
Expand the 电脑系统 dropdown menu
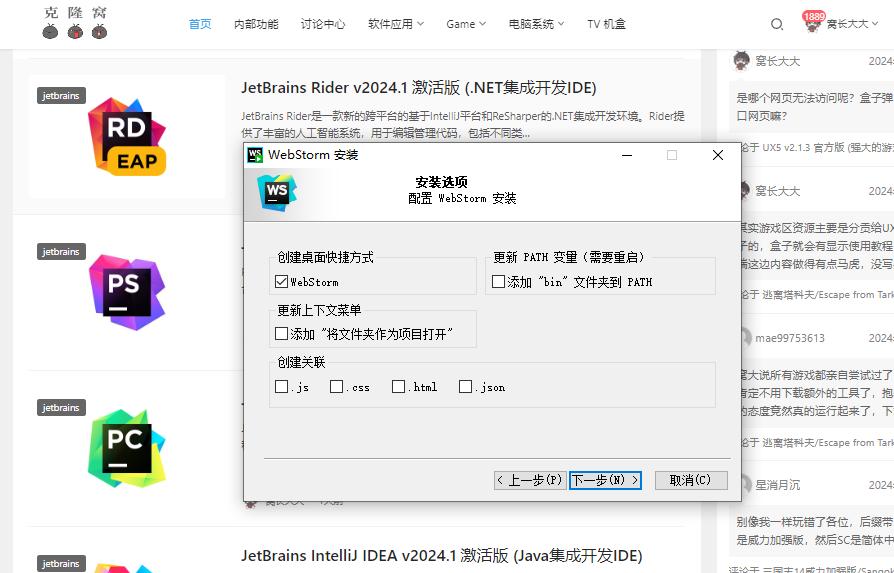[537, 24]
